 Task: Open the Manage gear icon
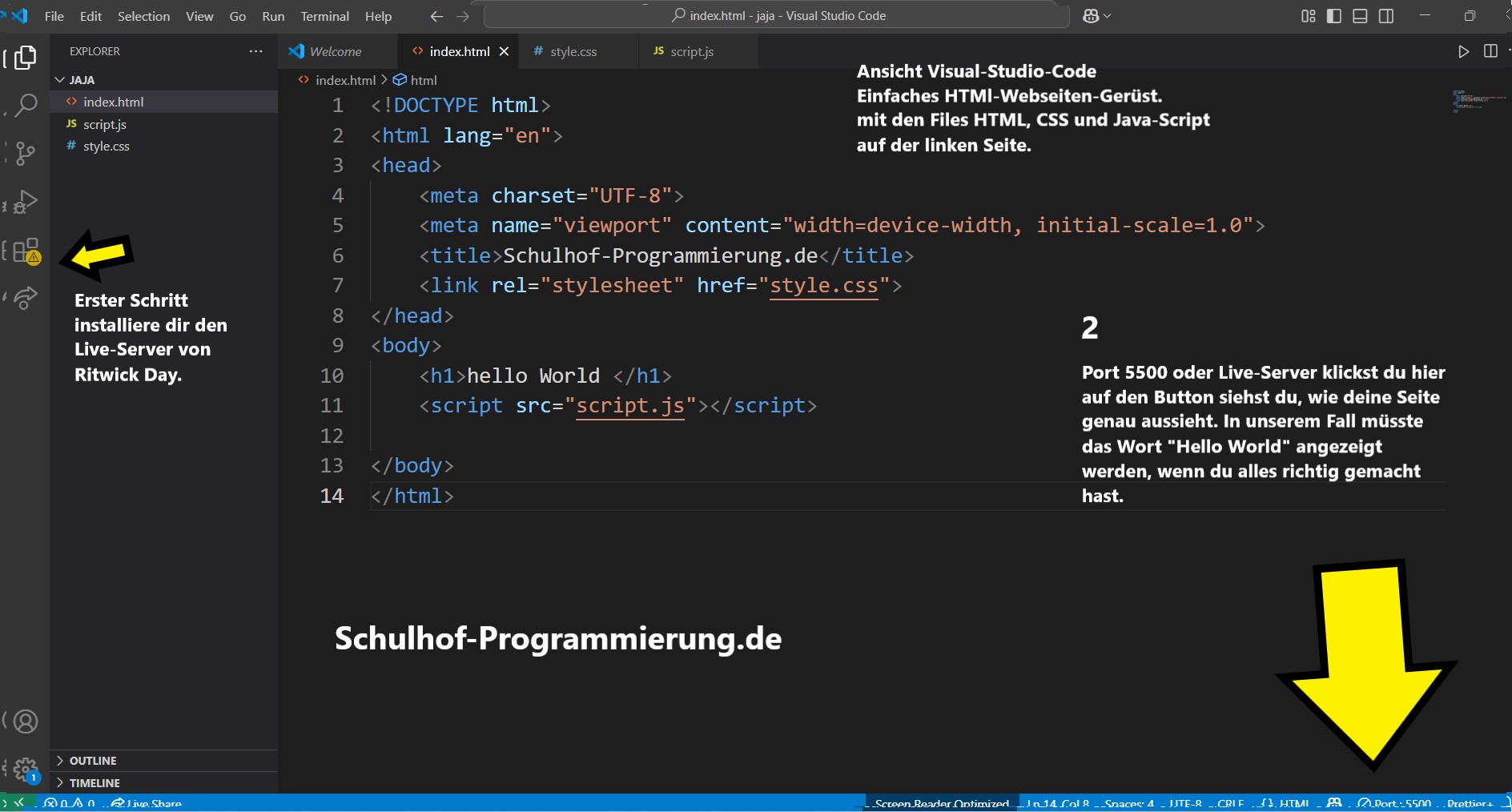click(26, 770)
